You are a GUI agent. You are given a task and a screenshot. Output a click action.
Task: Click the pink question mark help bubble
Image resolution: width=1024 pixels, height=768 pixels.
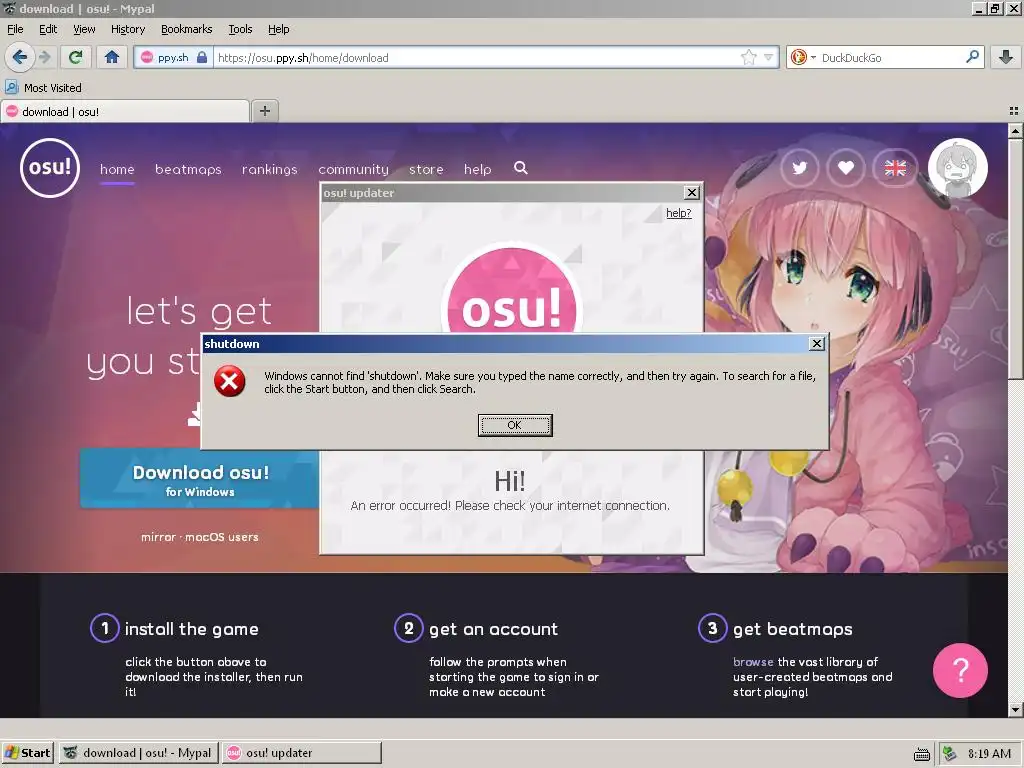click(x=960, y=670)
